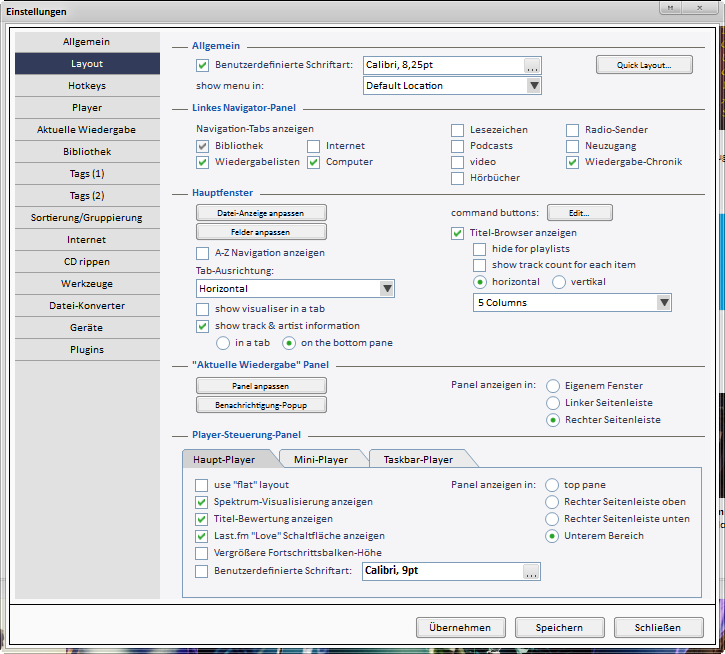Open command buttons Edit... dialog
725x654 pixels.
pos(579,213)
